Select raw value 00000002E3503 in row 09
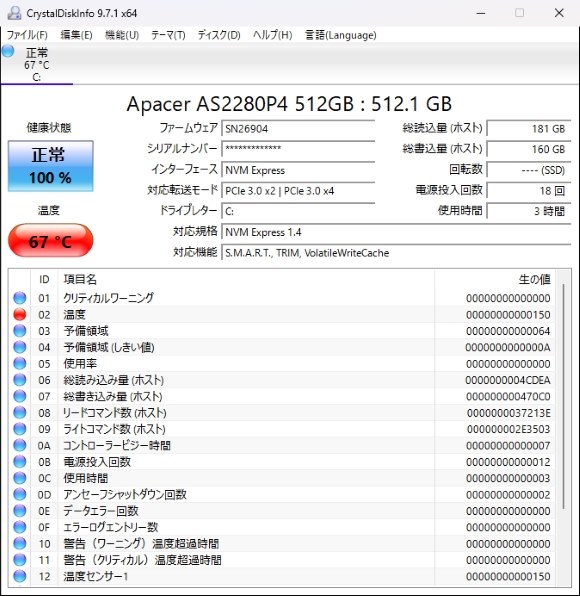Viewport: 580px width, 596px height. [509, 429]
